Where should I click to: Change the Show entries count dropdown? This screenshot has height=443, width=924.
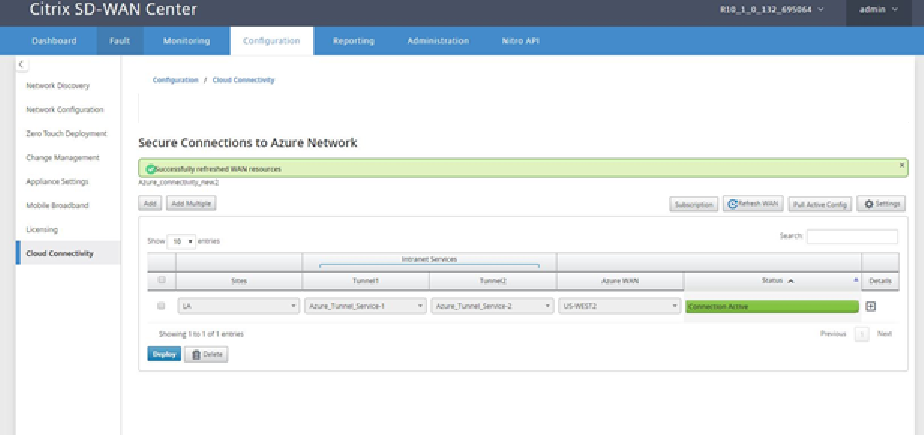(182, 242)
